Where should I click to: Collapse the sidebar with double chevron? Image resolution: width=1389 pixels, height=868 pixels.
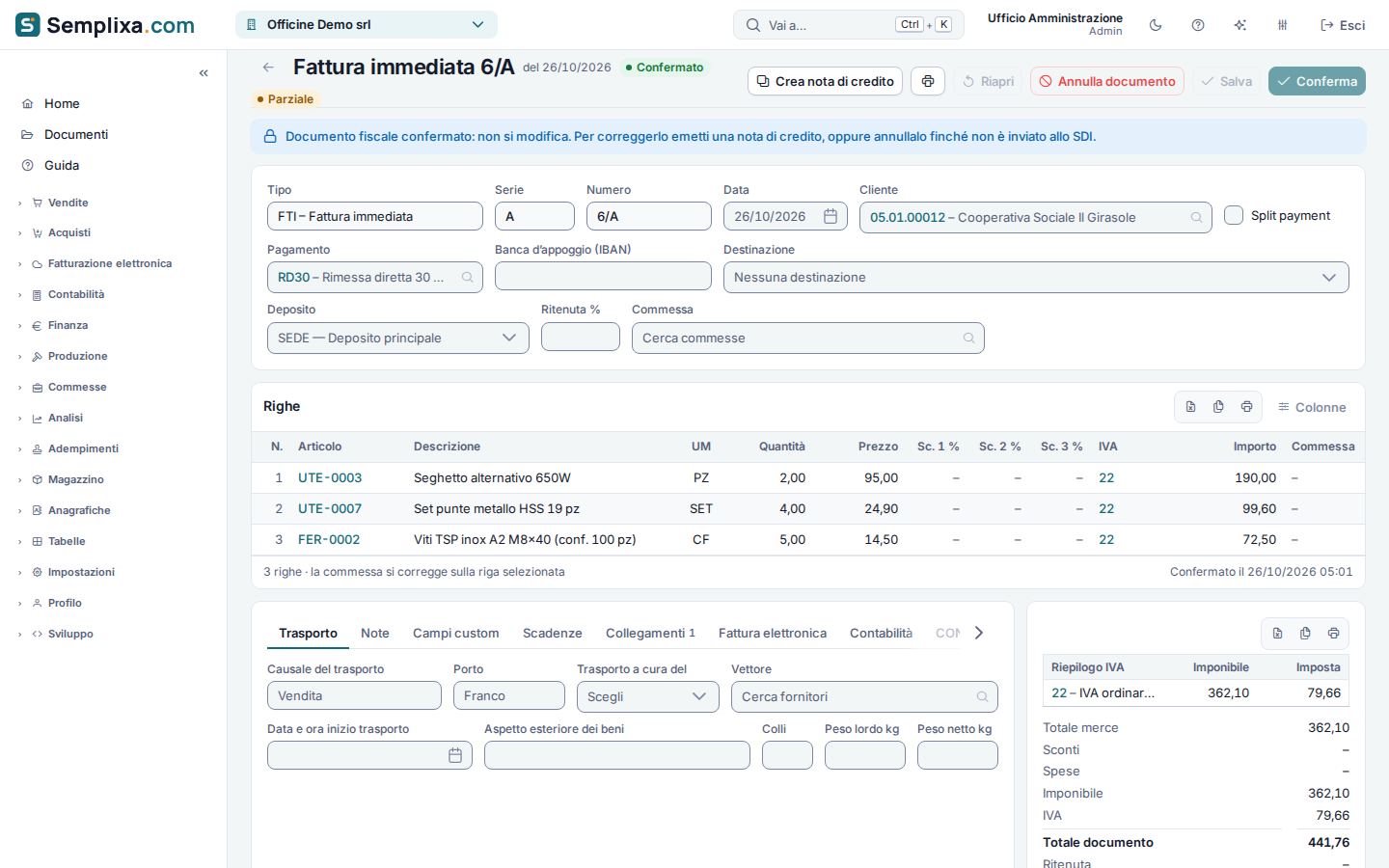[x=204, y=73]
